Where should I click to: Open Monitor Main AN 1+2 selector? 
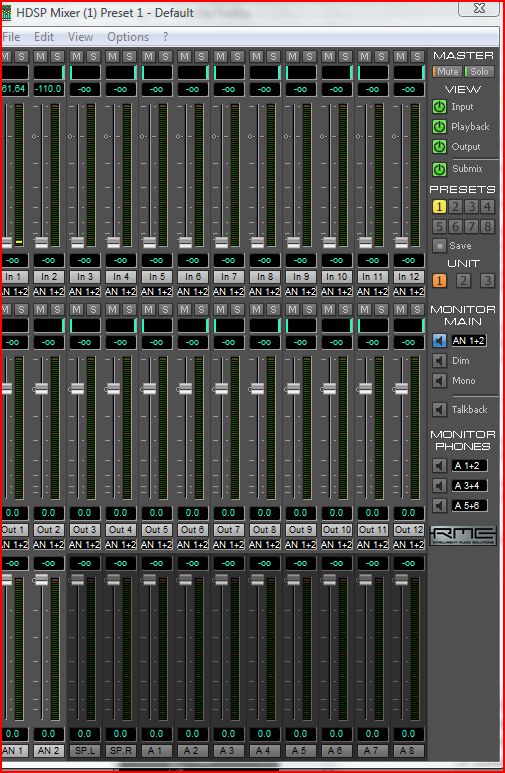click(469, 341)
